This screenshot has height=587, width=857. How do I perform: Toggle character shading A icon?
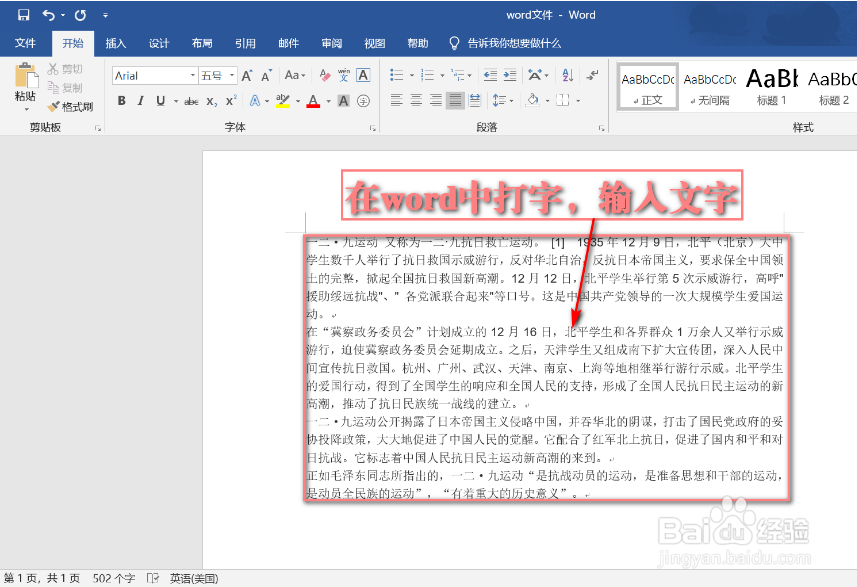tap(343, 101)
